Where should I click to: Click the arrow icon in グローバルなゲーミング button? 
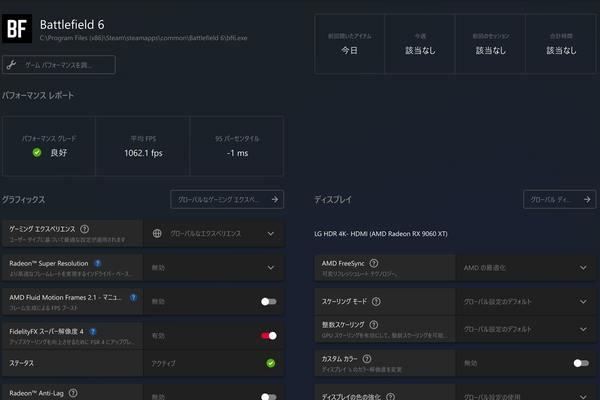(275, 199)
